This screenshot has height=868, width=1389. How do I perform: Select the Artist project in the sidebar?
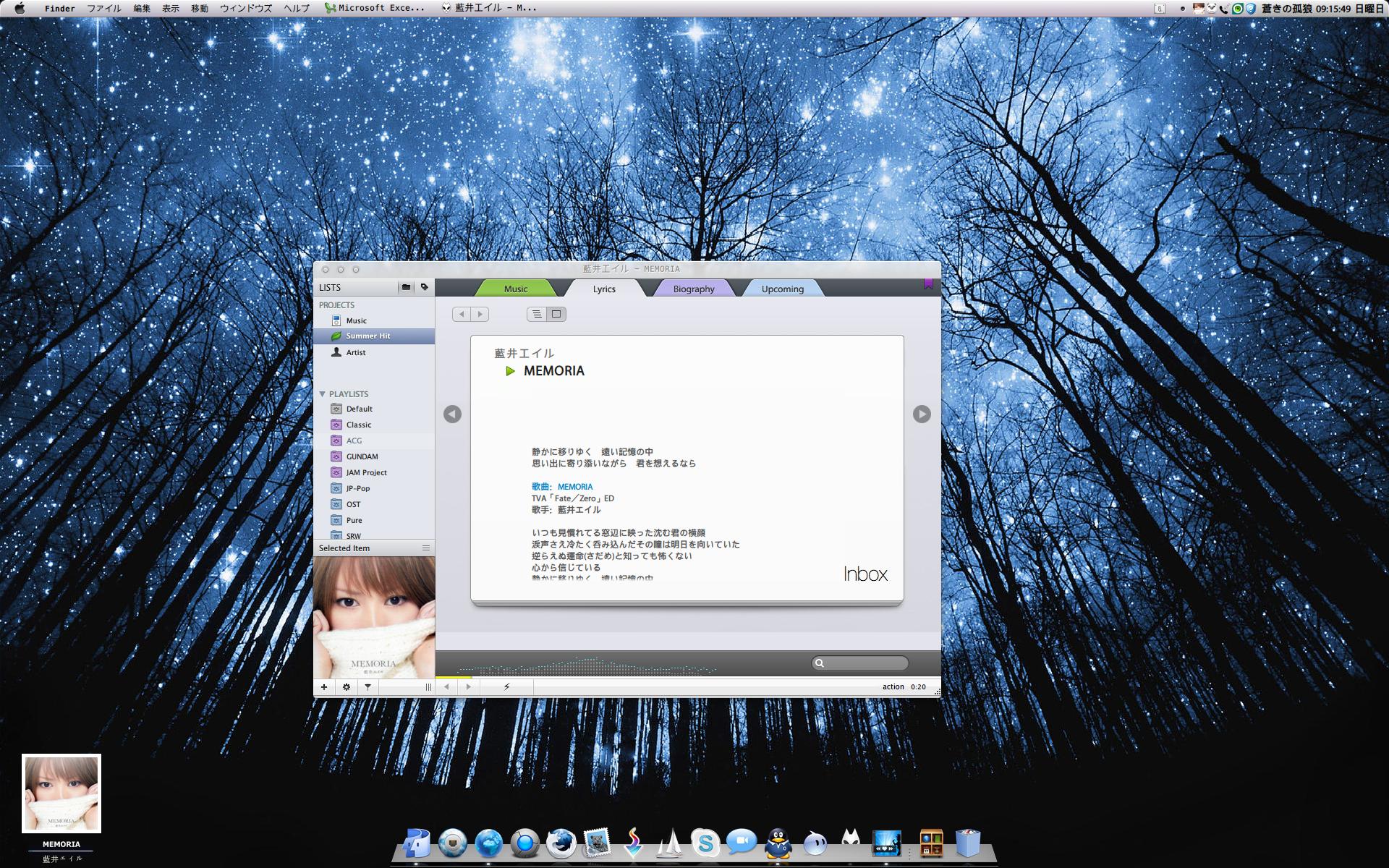(x=374, y=352)
